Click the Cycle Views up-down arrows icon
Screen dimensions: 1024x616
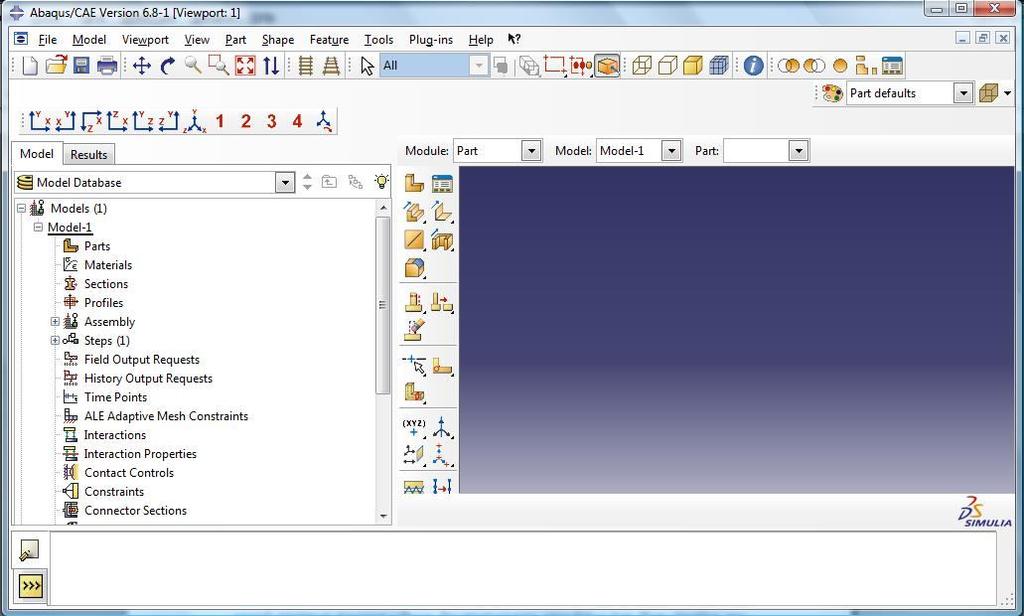coord(271,65)
